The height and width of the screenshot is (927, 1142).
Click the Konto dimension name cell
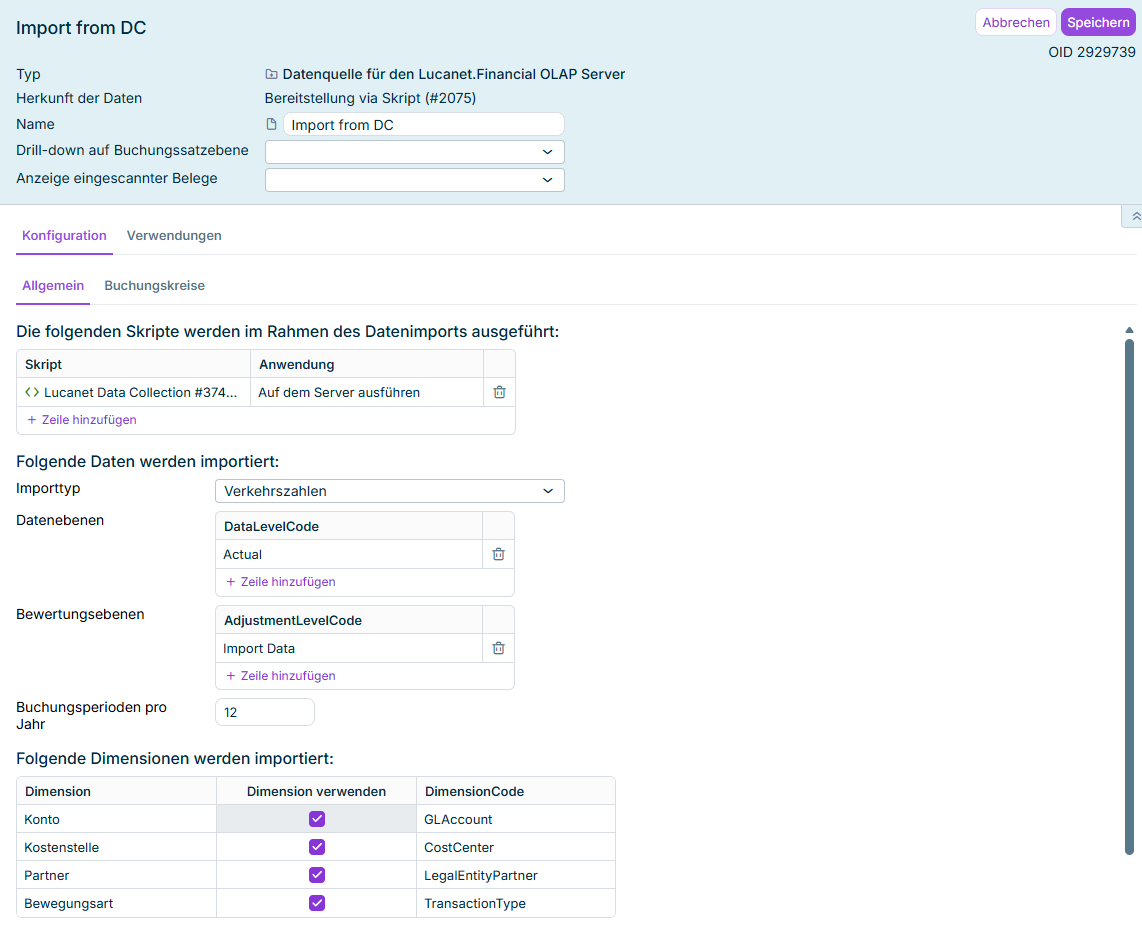coord(117,819)
